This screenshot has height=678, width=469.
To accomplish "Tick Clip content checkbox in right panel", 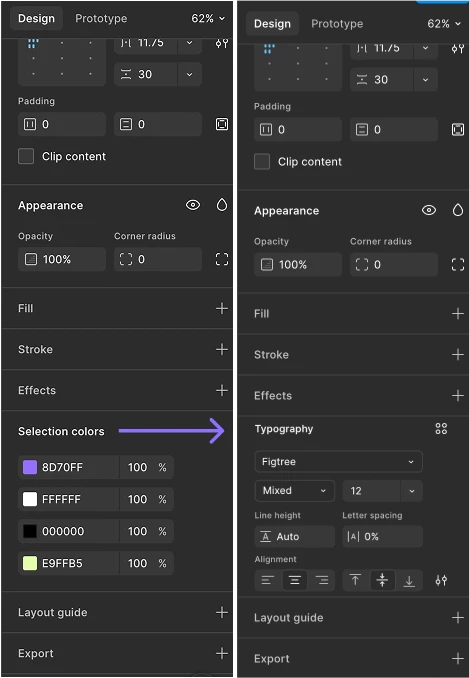I will point(262,161).
